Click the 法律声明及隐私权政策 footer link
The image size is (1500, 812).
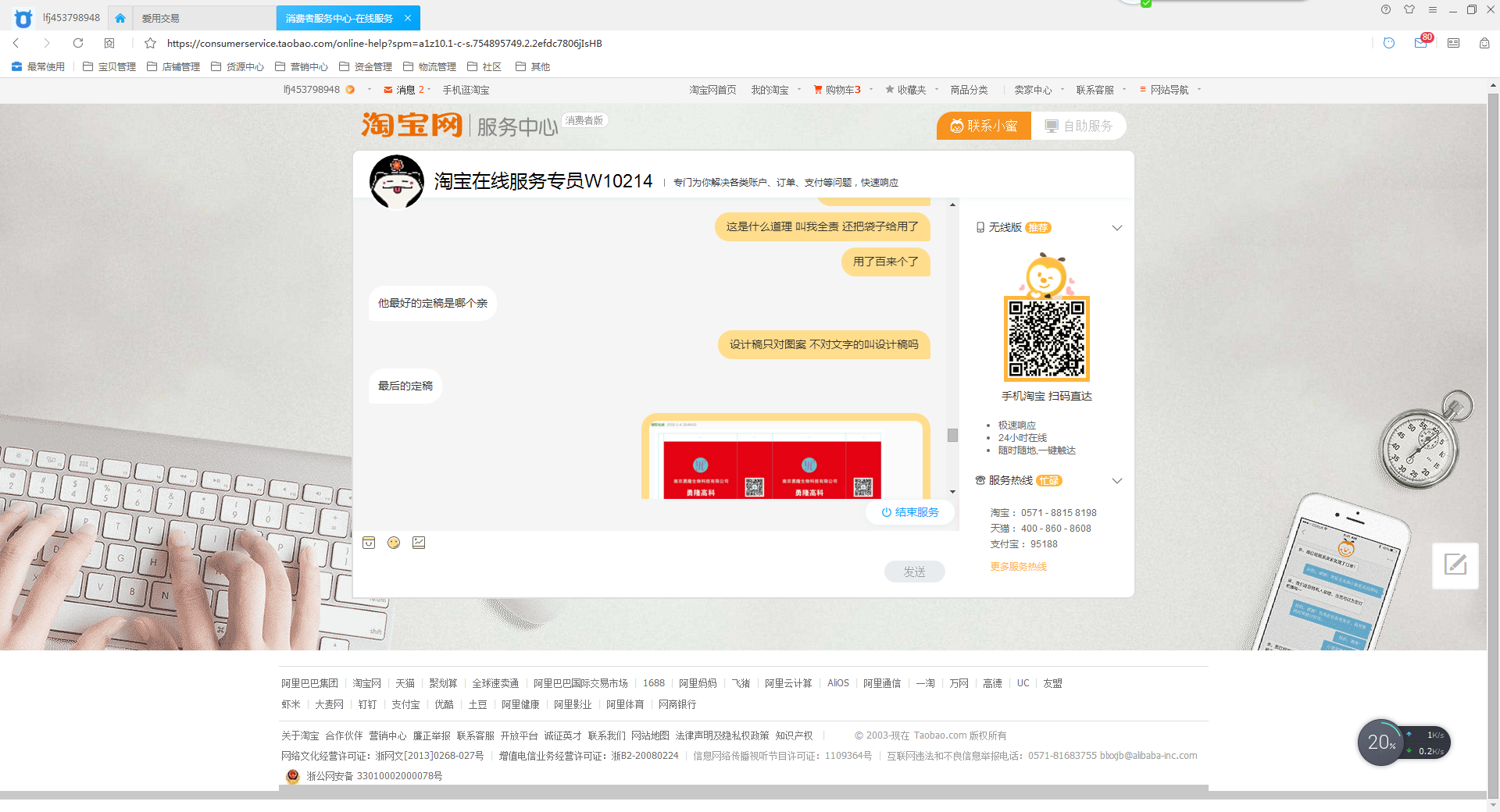pos(722,735)
